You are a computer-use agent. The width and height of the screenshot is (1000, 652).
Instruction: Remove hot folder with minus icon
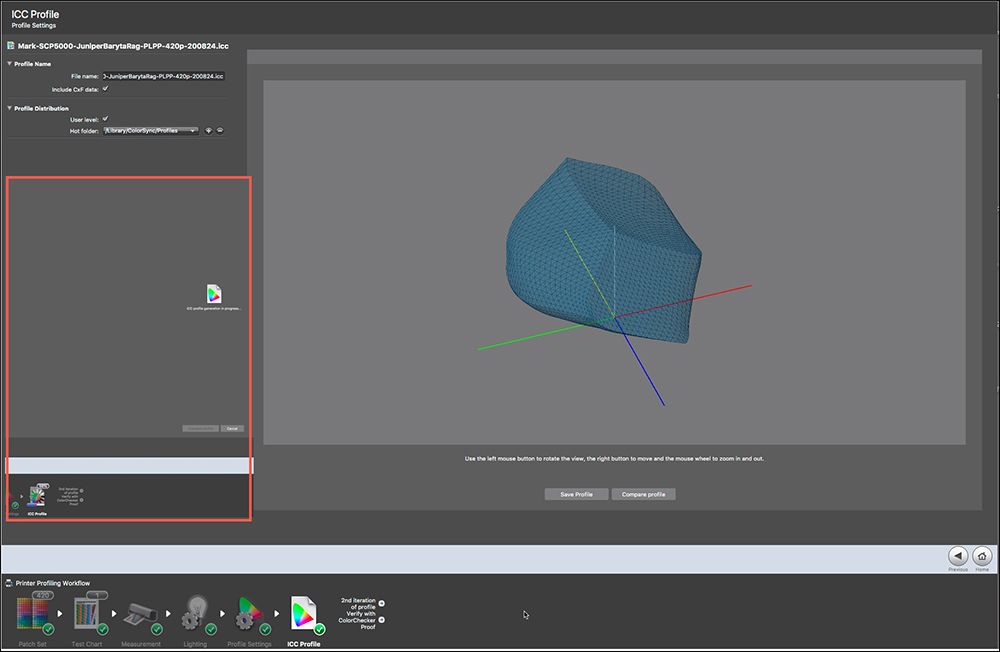220,130
